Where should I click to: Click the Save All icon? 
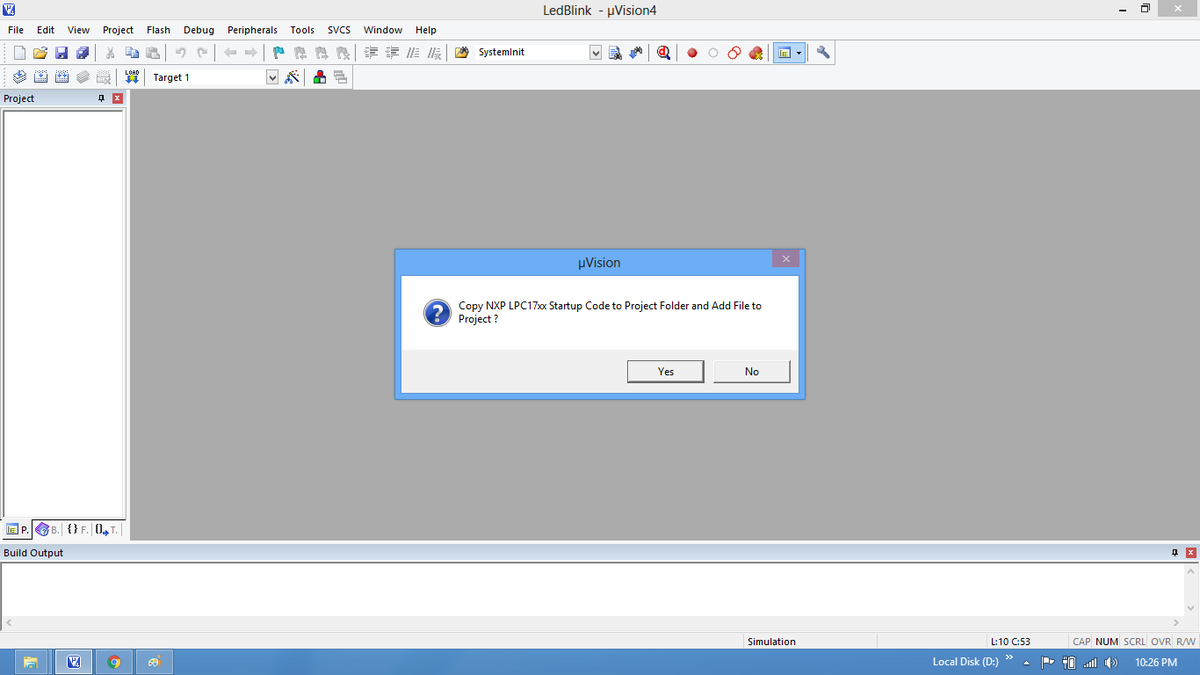[81, 53]
